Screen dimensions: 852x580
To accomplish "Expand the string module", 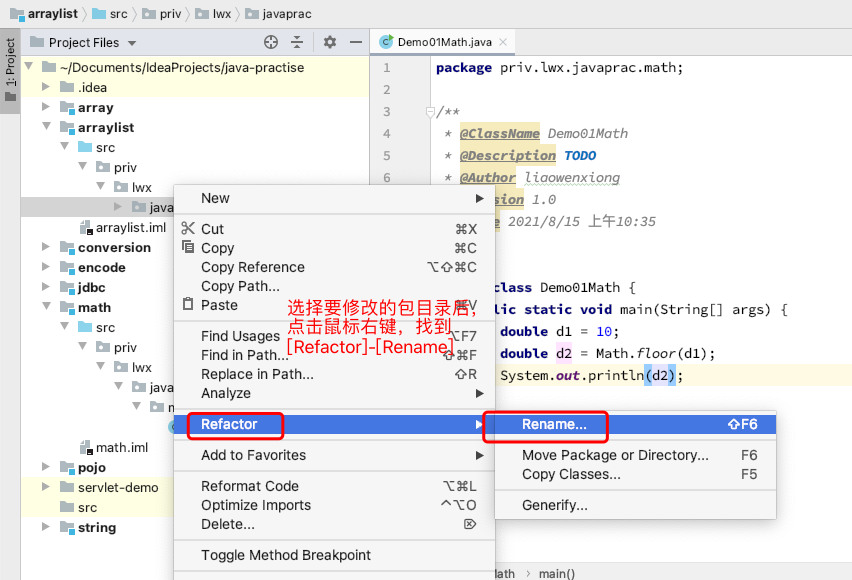I will (46, 527).
